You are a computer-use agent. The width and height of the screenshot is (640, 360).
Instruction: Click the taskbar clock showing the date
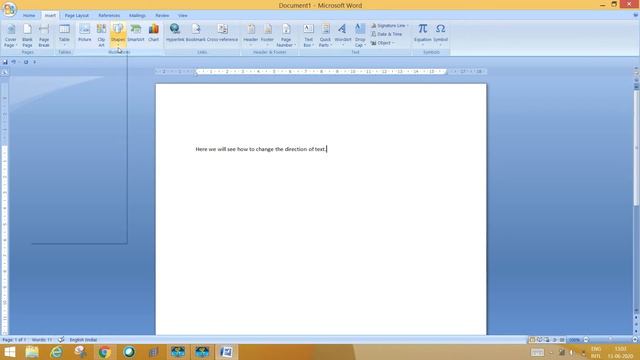tap(620, 353)
